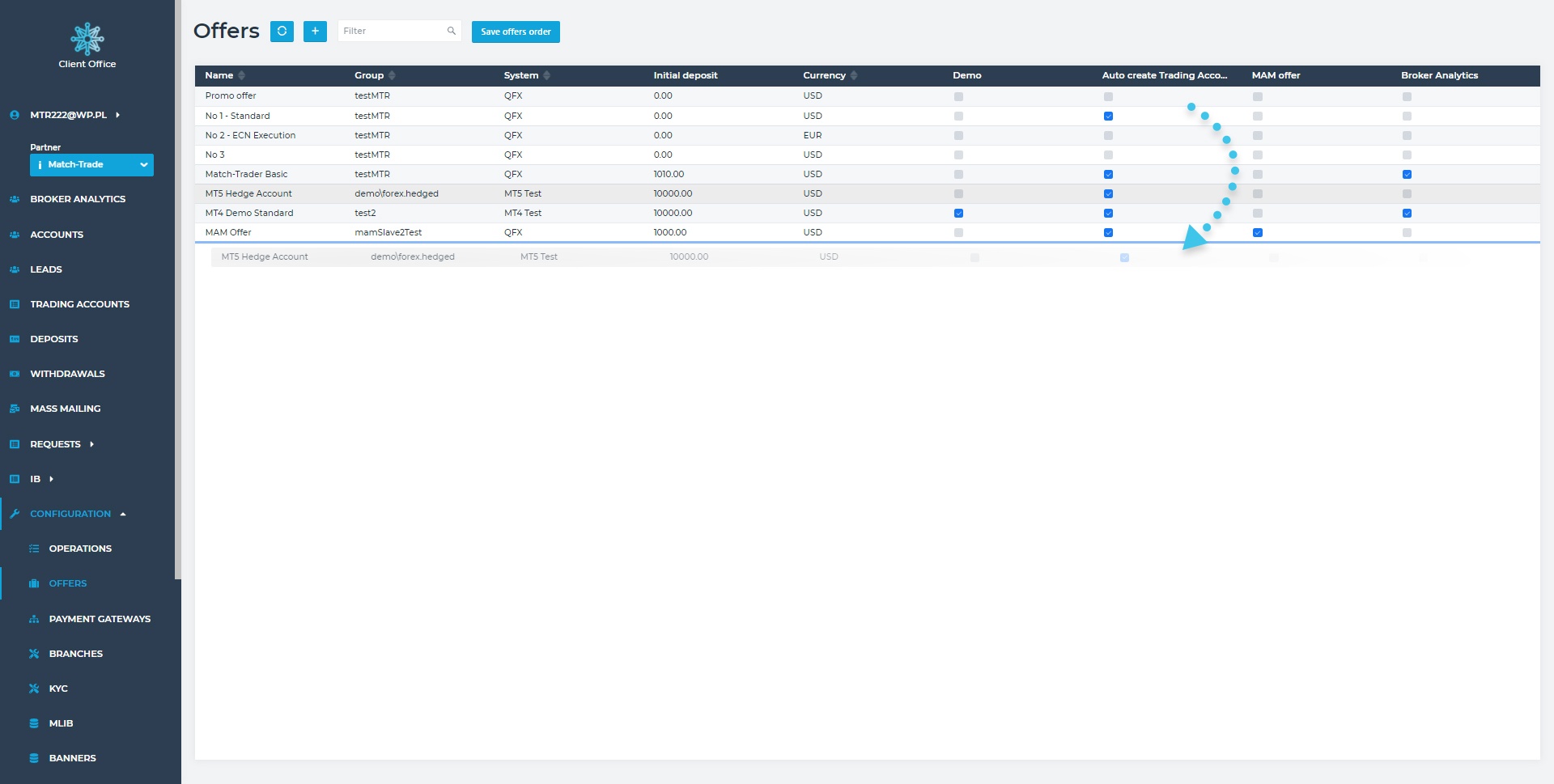Click the Mass Mailing sidebar icon
Image resolution: width=1554 pixels, height=784 pixels.
[15, 409]
